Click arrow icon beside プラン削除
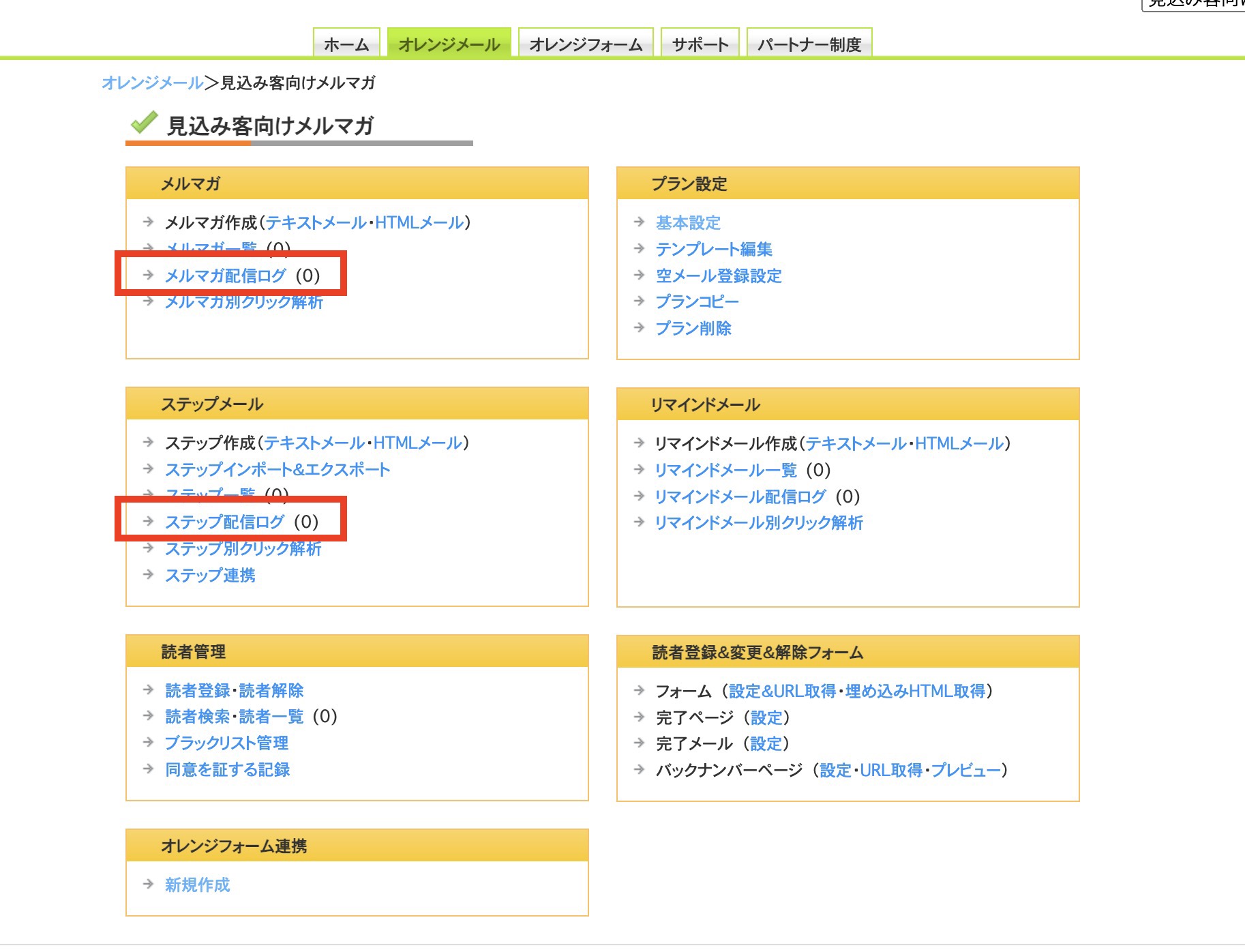Screen dimensions: 1245x952 tap(639, 327)
